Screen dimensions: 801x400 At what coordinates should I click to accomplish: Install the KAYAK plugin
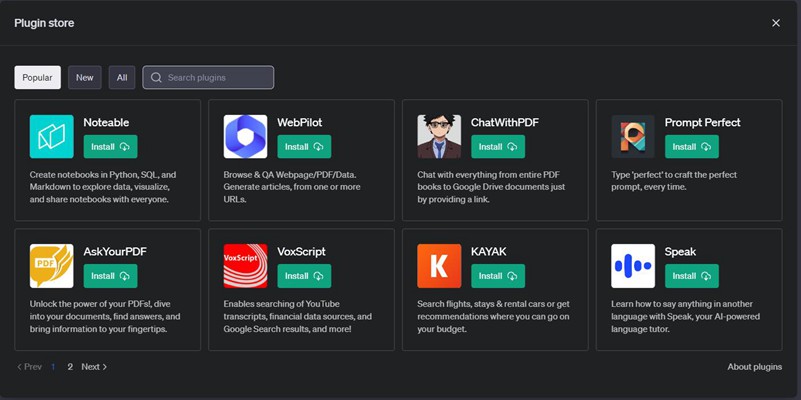[x=497, y=276]
